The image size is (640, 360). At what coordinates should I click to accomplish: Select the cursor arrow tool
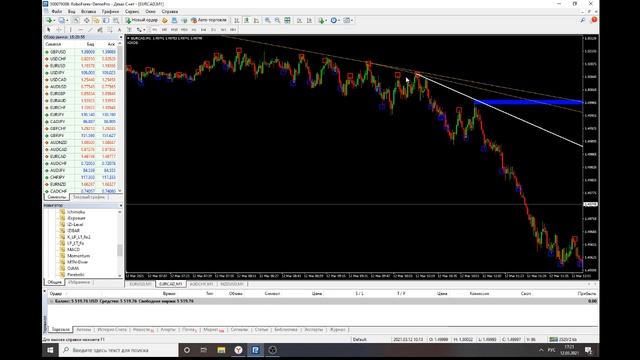coord(49,30)
